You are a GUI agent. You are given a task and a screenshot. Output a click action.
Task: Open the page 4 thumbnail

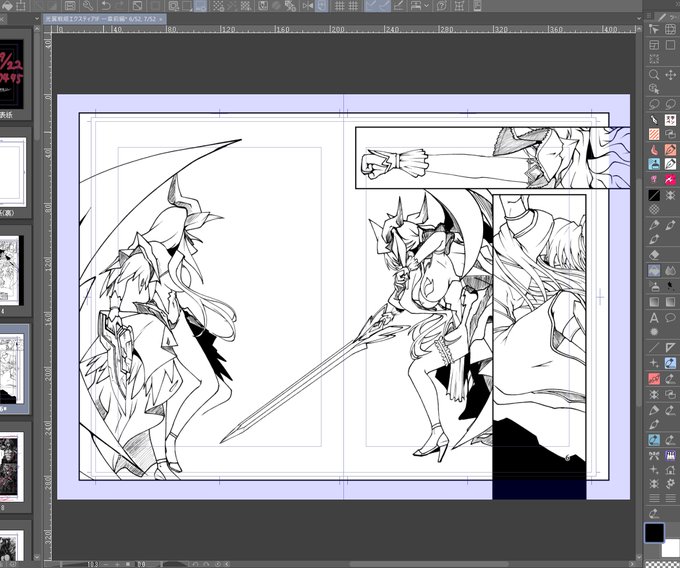click(x=10, y=270)
